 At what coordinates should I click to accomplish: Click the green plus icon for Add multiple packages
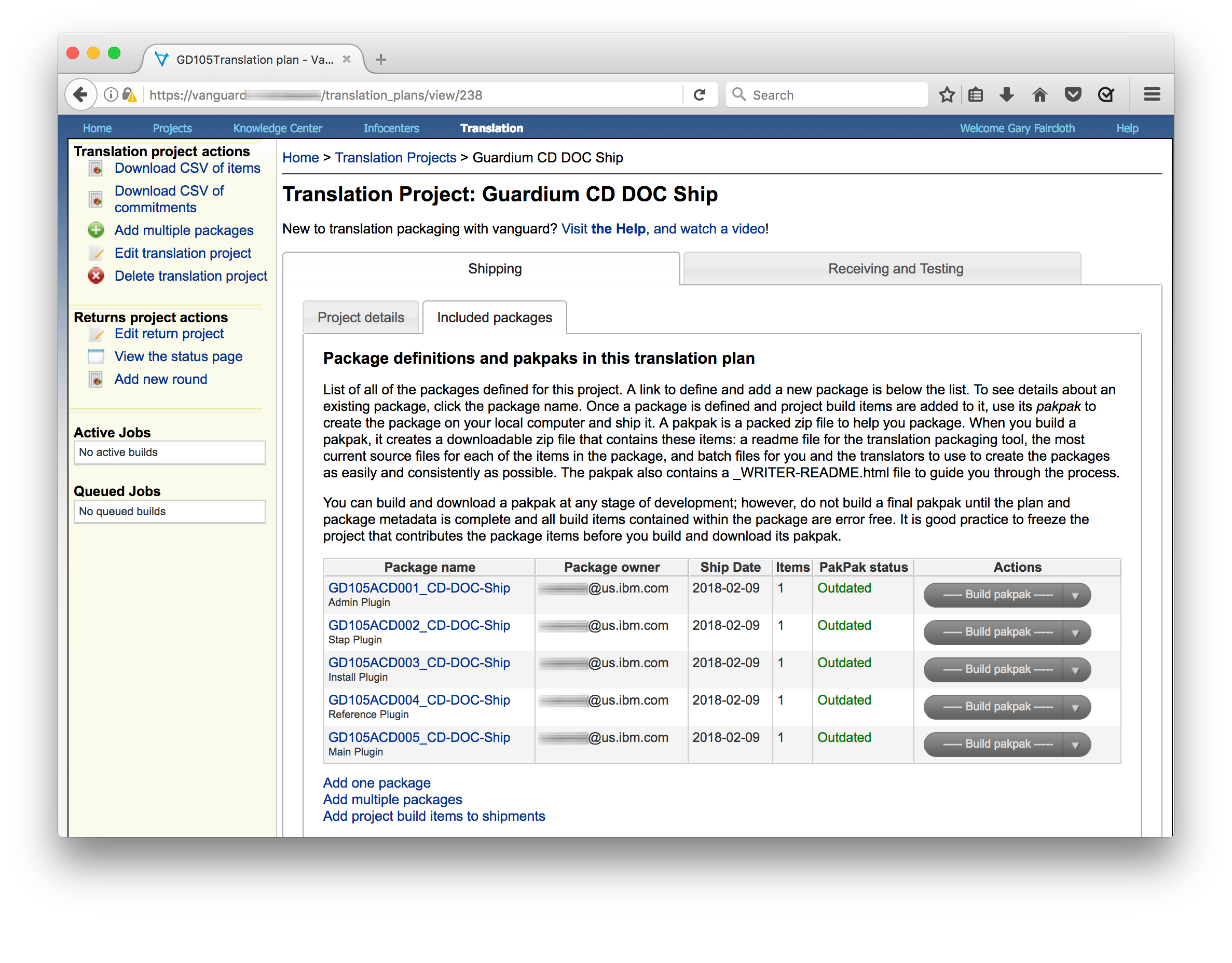coord(96,230)
